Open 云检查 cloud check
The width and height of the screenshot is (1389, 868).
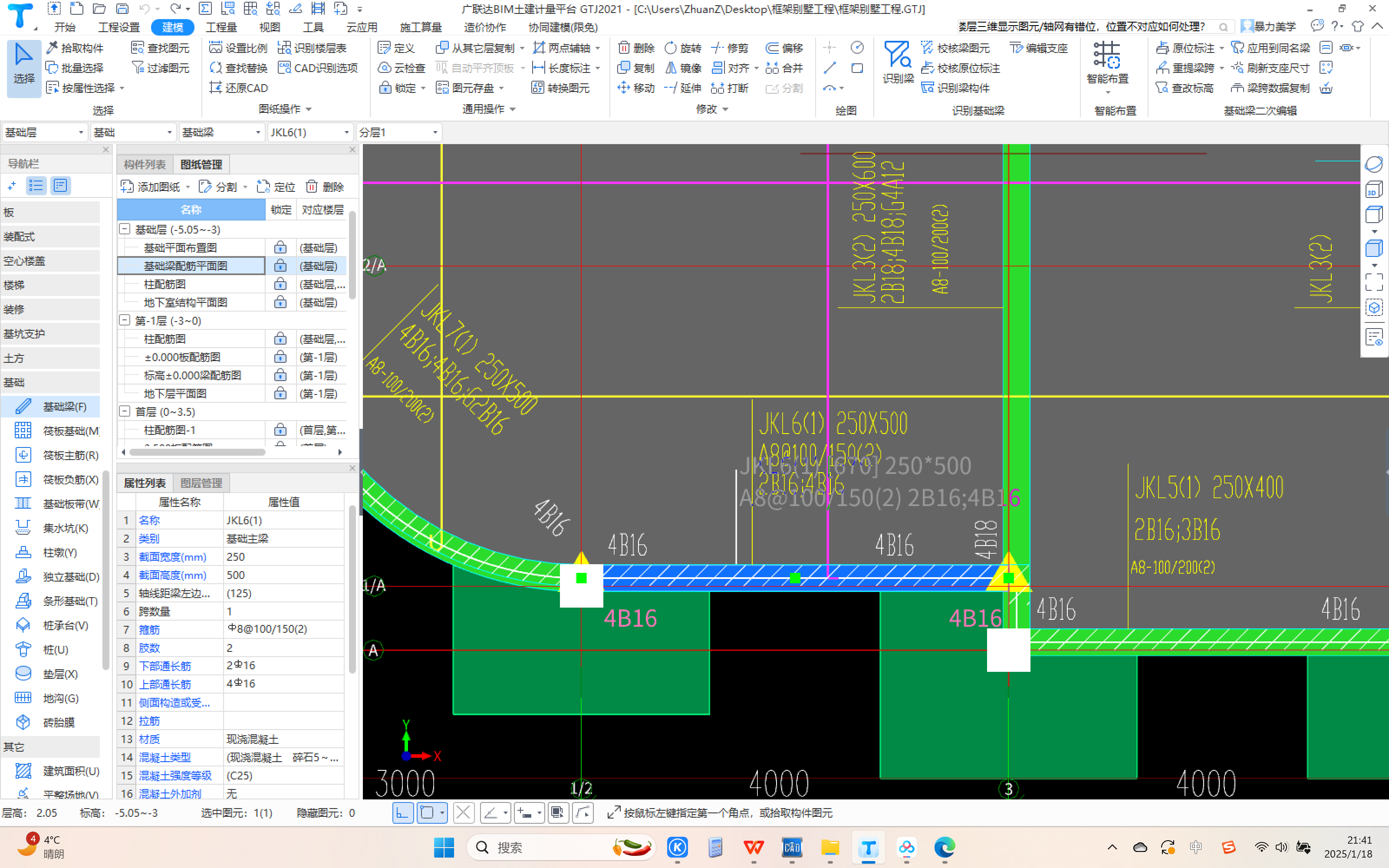point(402,68)
